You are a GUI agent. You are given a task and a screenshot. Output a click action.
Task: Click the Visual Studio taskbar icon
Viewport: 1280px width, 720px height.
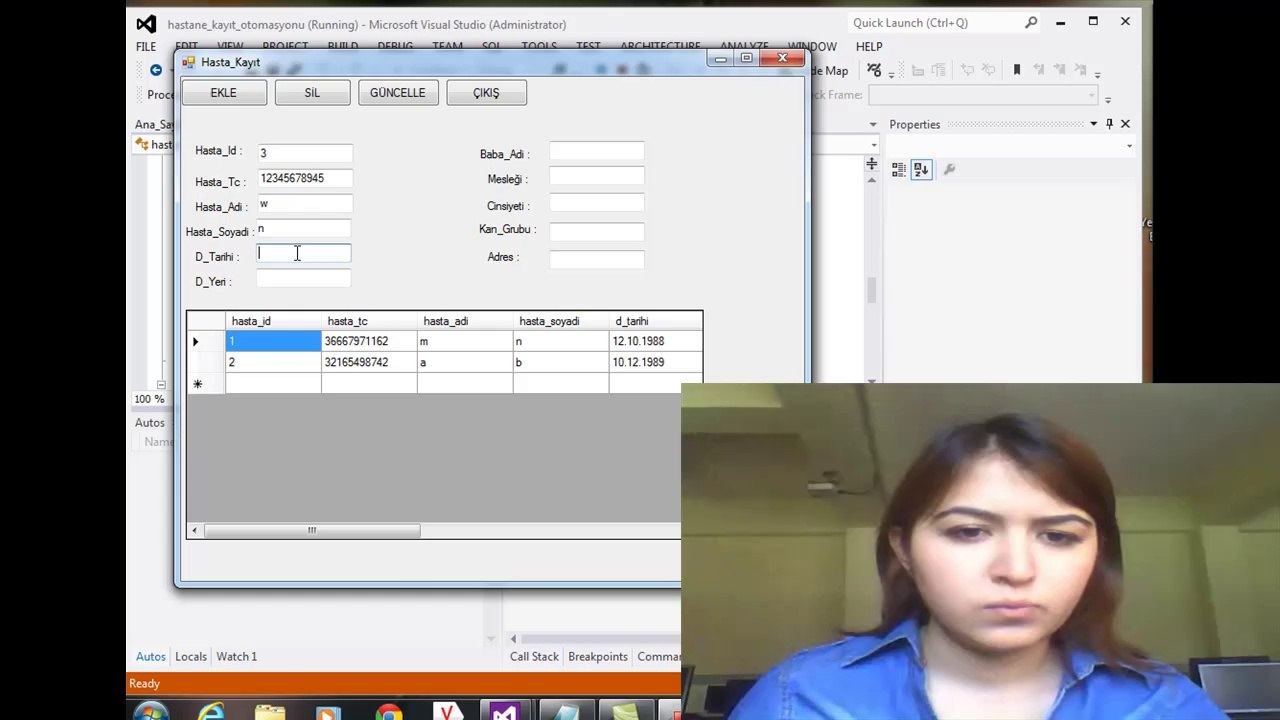click(506, 712)
